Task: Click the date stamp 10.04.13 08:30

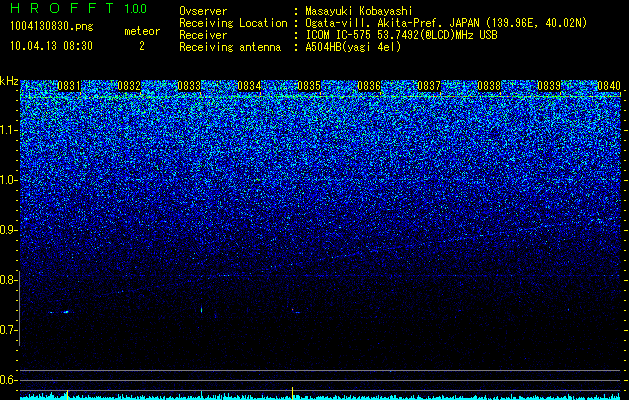Action: pyautogui.click(x=51, y=46)
